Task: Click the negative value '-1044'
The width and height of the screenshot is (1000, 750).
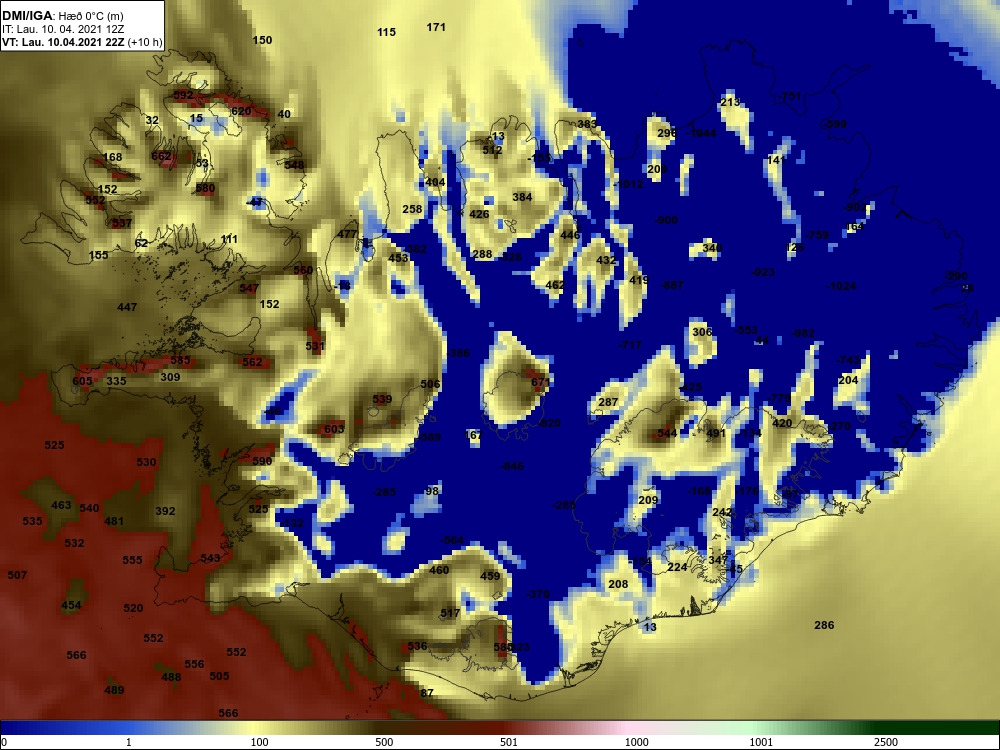Action: (702, 133)
